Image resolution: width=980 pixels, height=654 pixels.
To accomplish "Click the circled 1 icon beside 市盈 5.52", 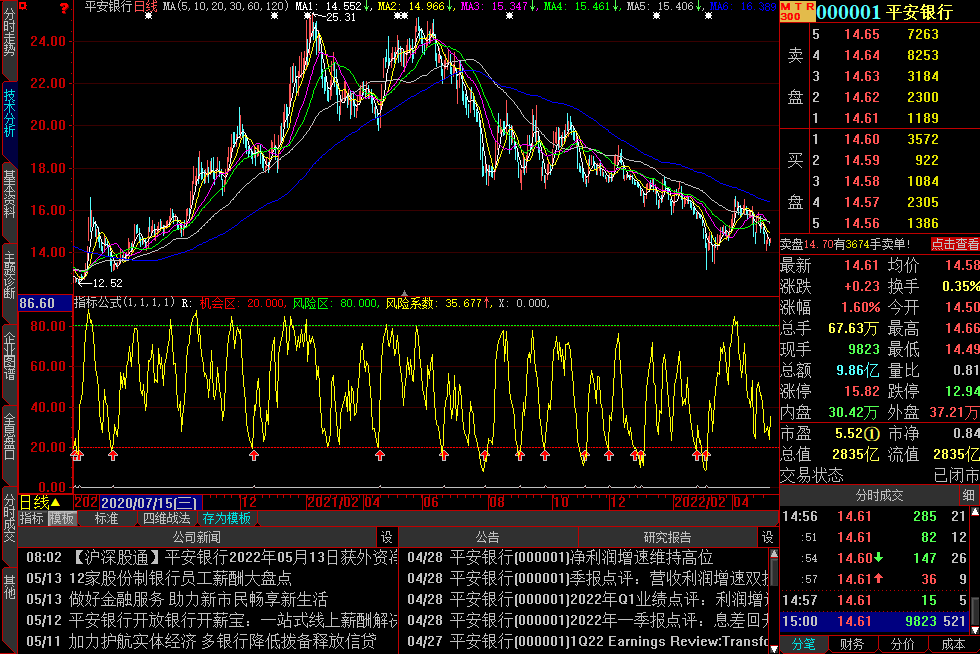I will (x=872, y=433).
